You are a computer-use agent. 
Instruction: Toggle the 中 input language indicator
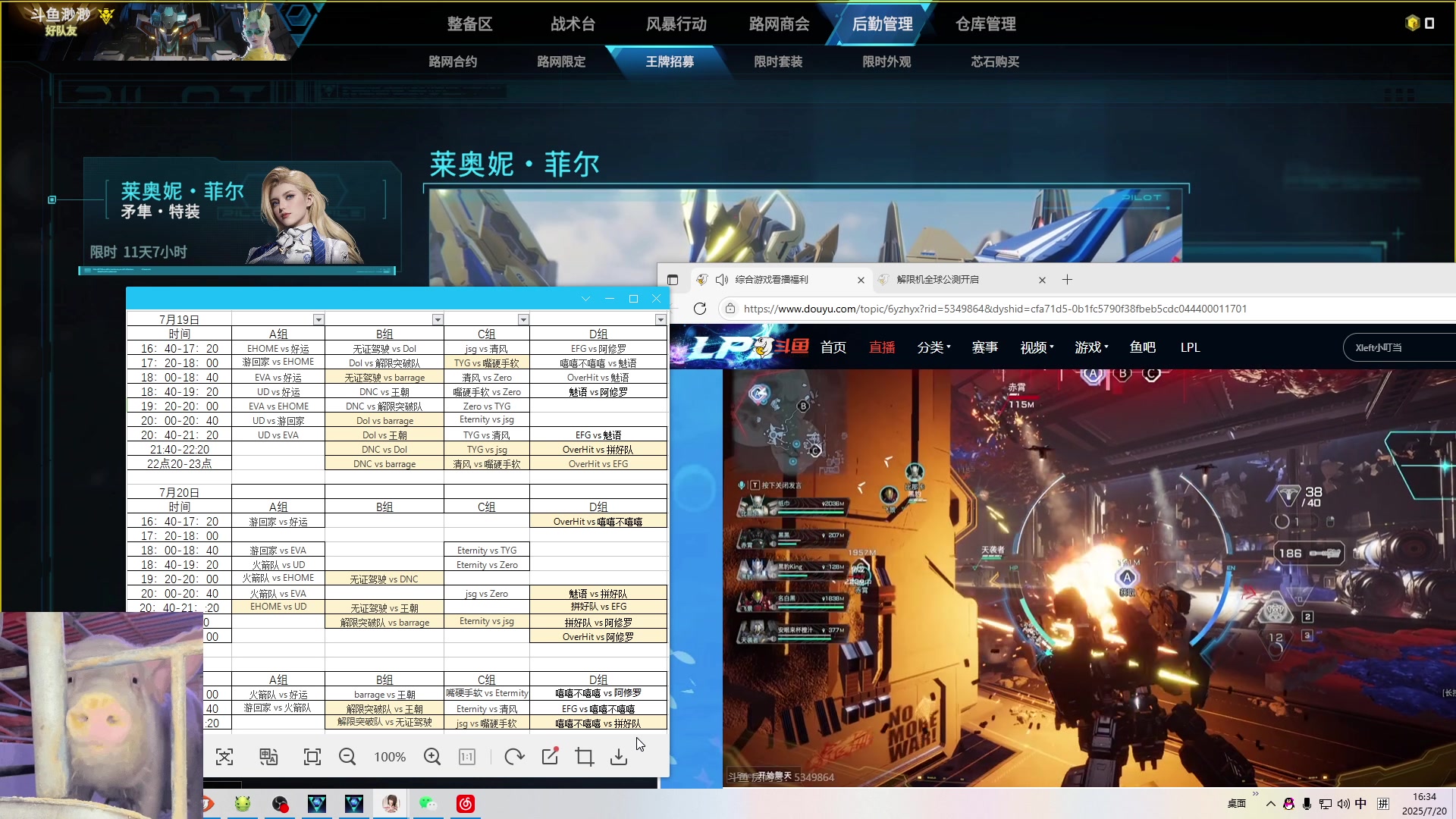1360,804
